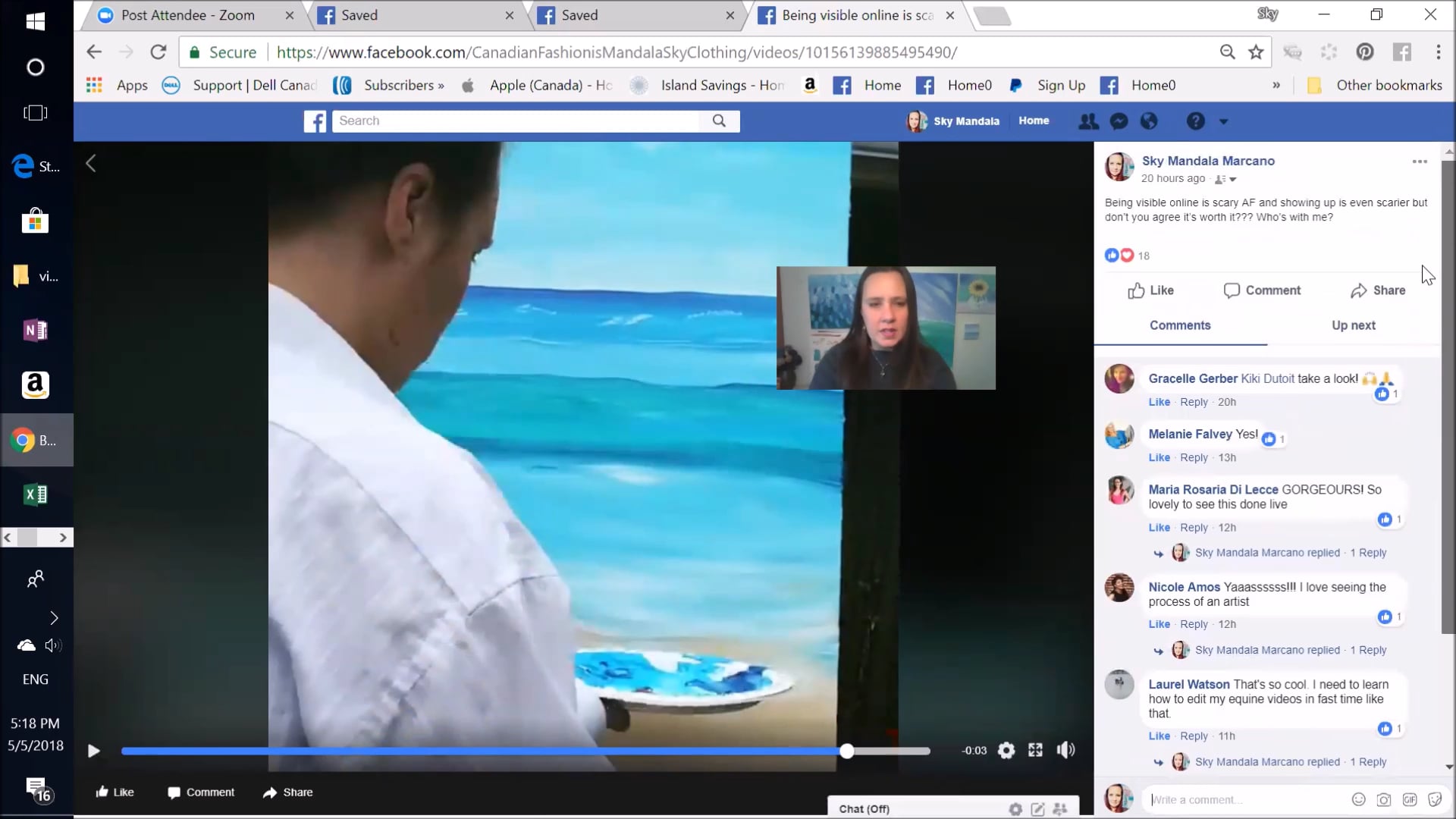Expand Facebook account dropdown arrow

click(1223, 121)
